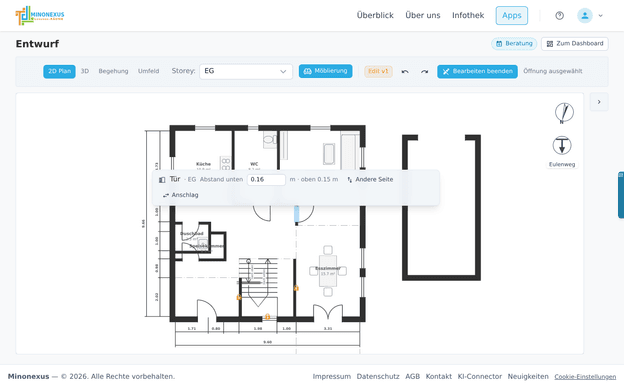Click the Beratung button

tap(514, 44)
